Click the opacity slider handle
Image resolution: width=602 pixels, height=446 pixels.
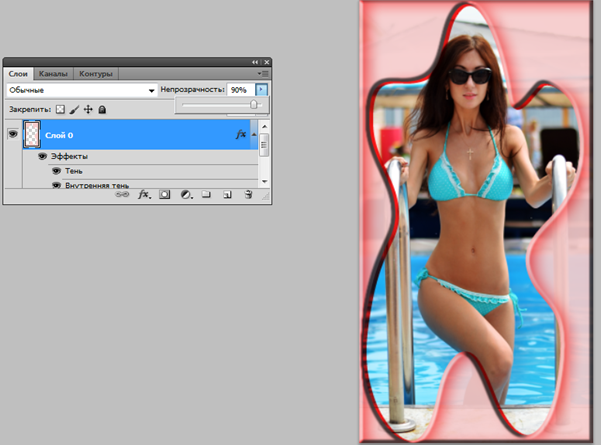[254, 104]
